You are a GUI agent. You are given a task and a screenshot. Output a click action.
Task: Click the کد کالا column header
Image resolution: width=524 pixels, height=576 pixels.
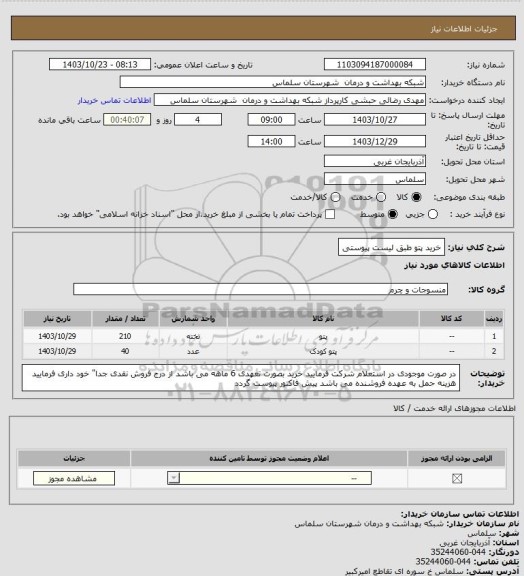[452, 319]
